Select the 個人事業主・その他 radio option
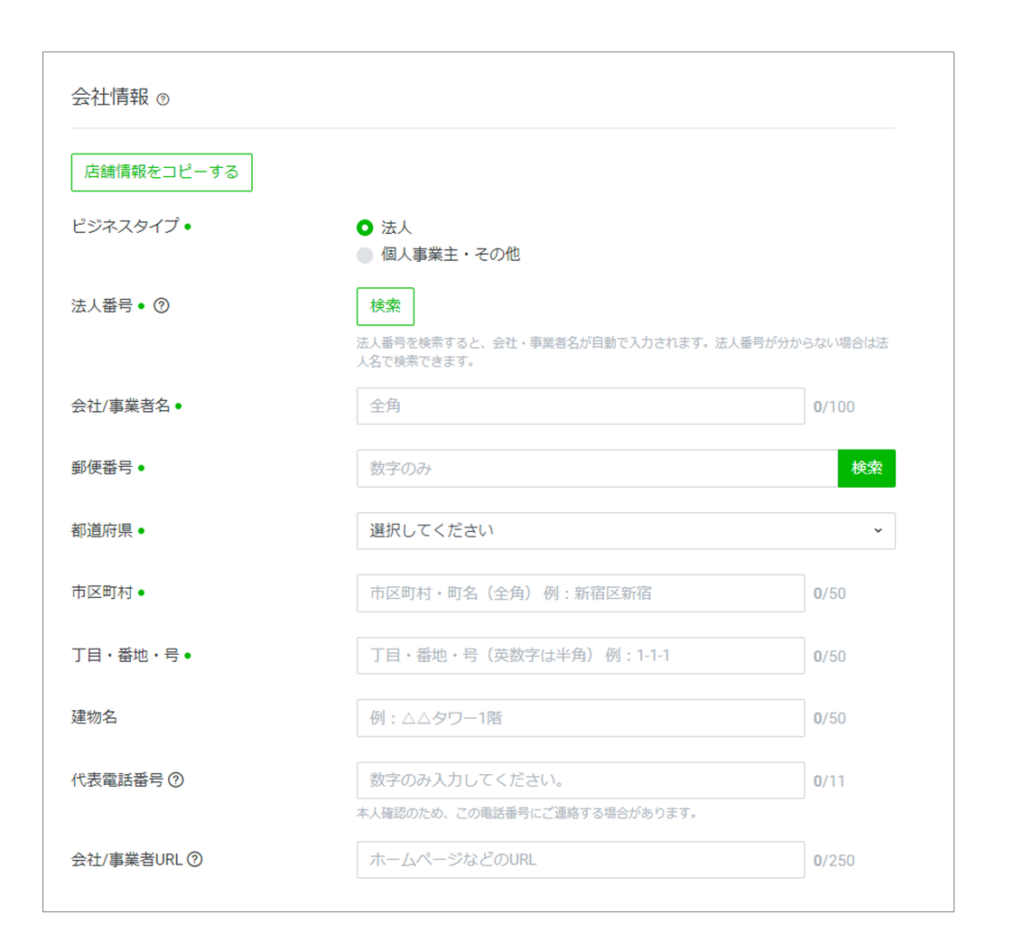 click(x=365, y=255)
